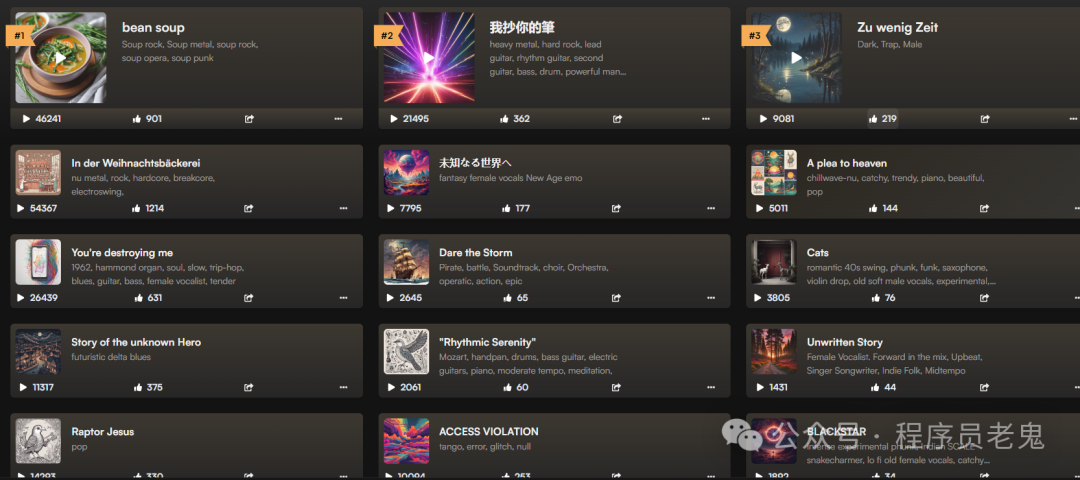The image size is (1080, 480).
Task: Open Raptor Jesus bird thumbnail
Action: point(39,441)
